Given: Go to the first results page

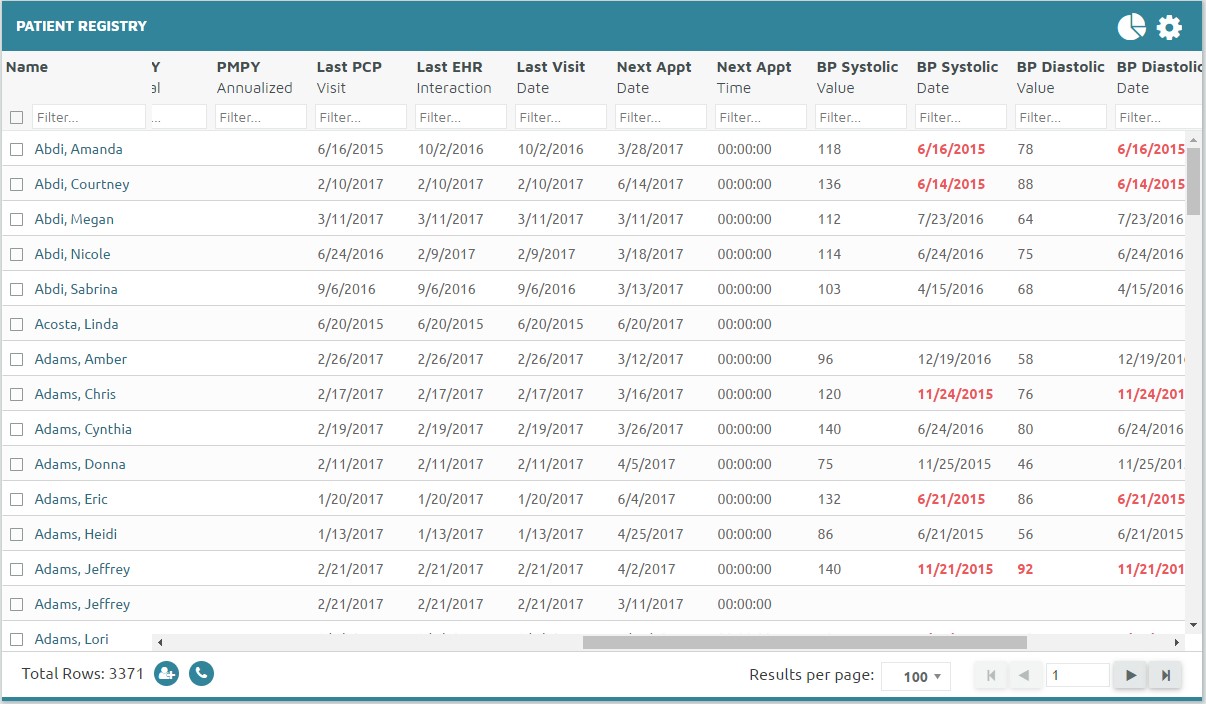Looking at the screenshot, I should tap(990, 676).
